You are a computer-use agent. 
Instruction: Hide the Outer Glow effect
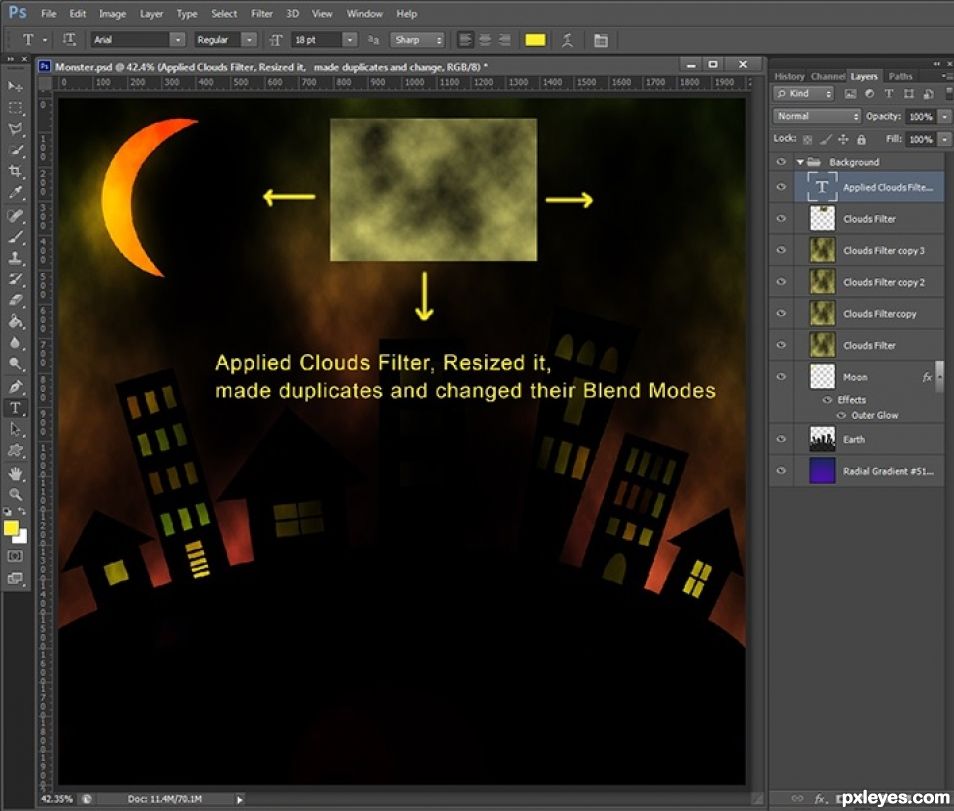(x=841, y=416)
